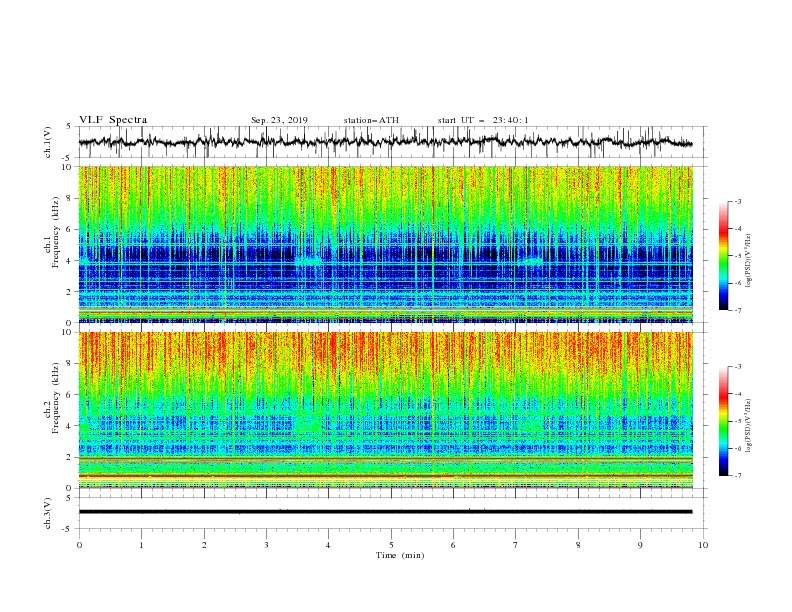The image size is (792, 612).
Task: Click the "5" tick on the time axis
Action: click(x=391, y=545)
